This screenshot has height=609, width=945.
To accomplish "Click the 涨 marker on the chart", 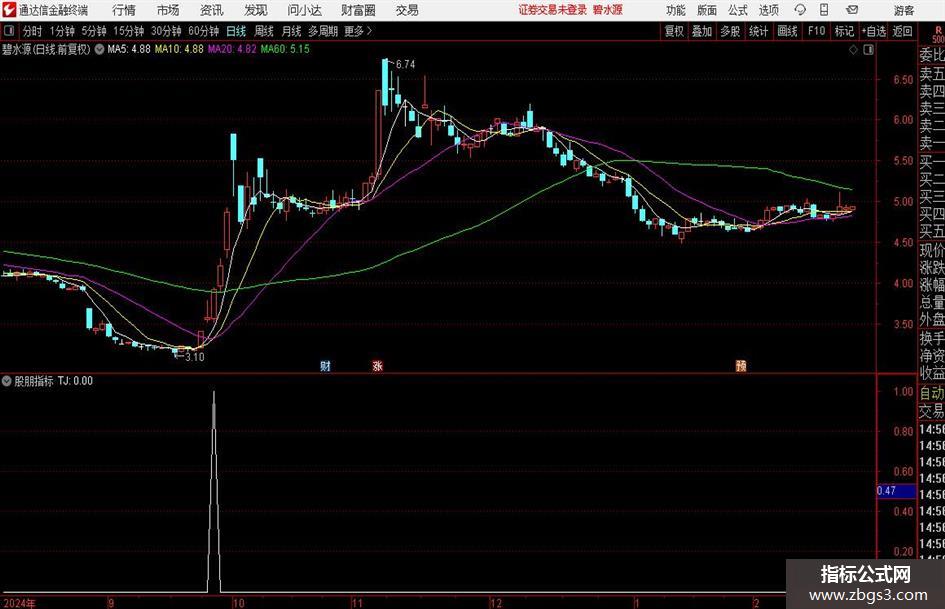I will click(x=378, y=365).
